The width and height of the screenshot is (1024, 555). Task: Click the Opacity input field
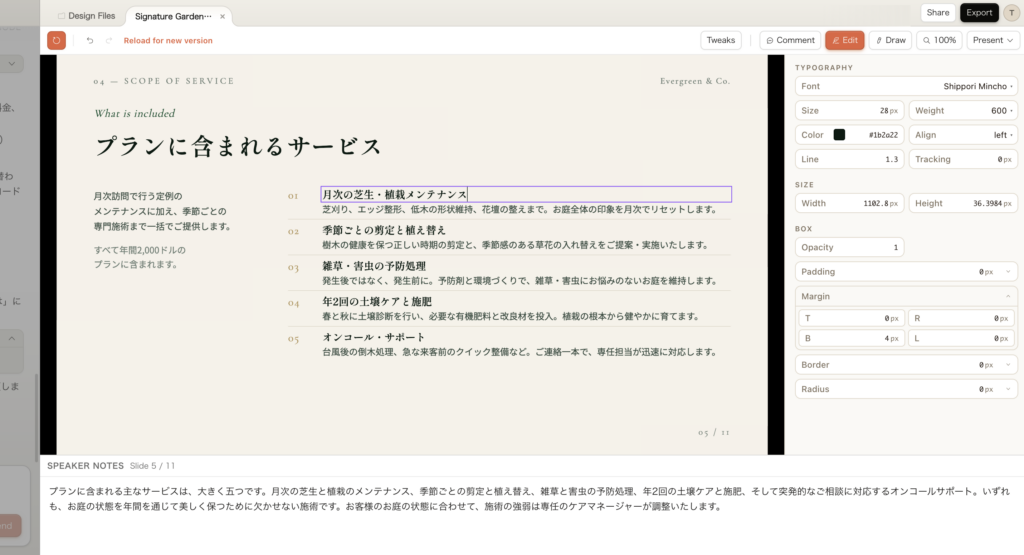850,247
